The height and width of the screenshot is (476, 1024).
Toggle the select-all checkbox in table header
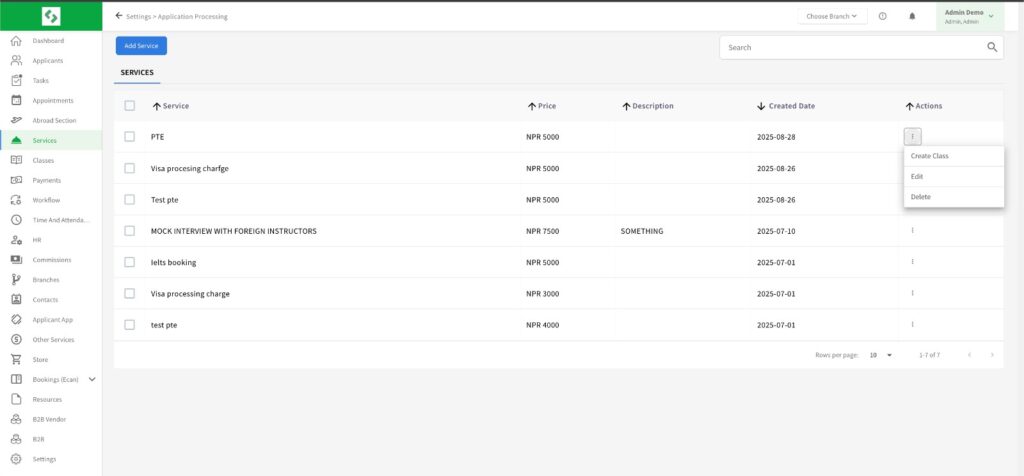[130, 106]
